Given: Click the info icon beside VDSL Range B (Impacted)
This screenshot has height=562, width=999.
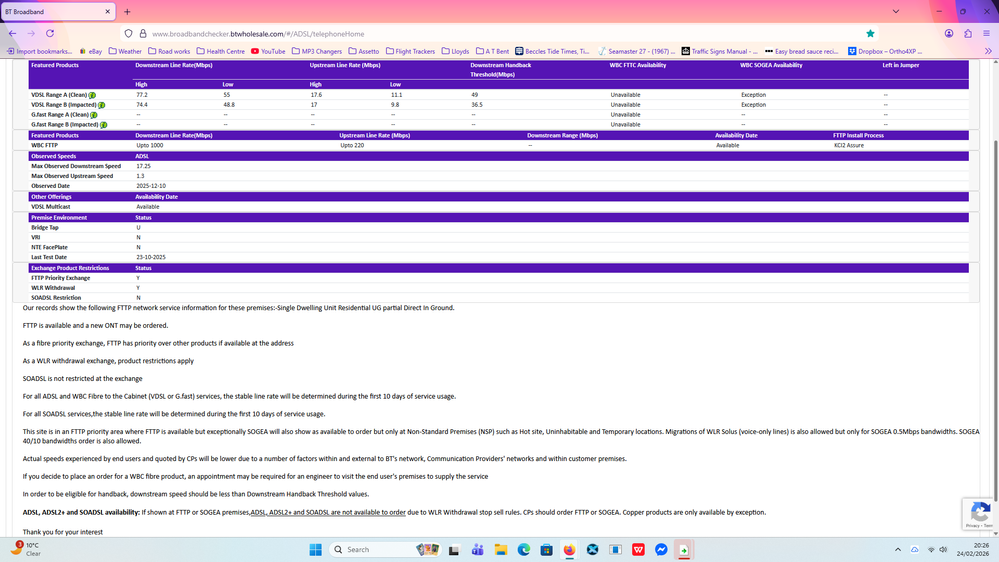Looking at the screenshot, I should click(x=102, y=105).
